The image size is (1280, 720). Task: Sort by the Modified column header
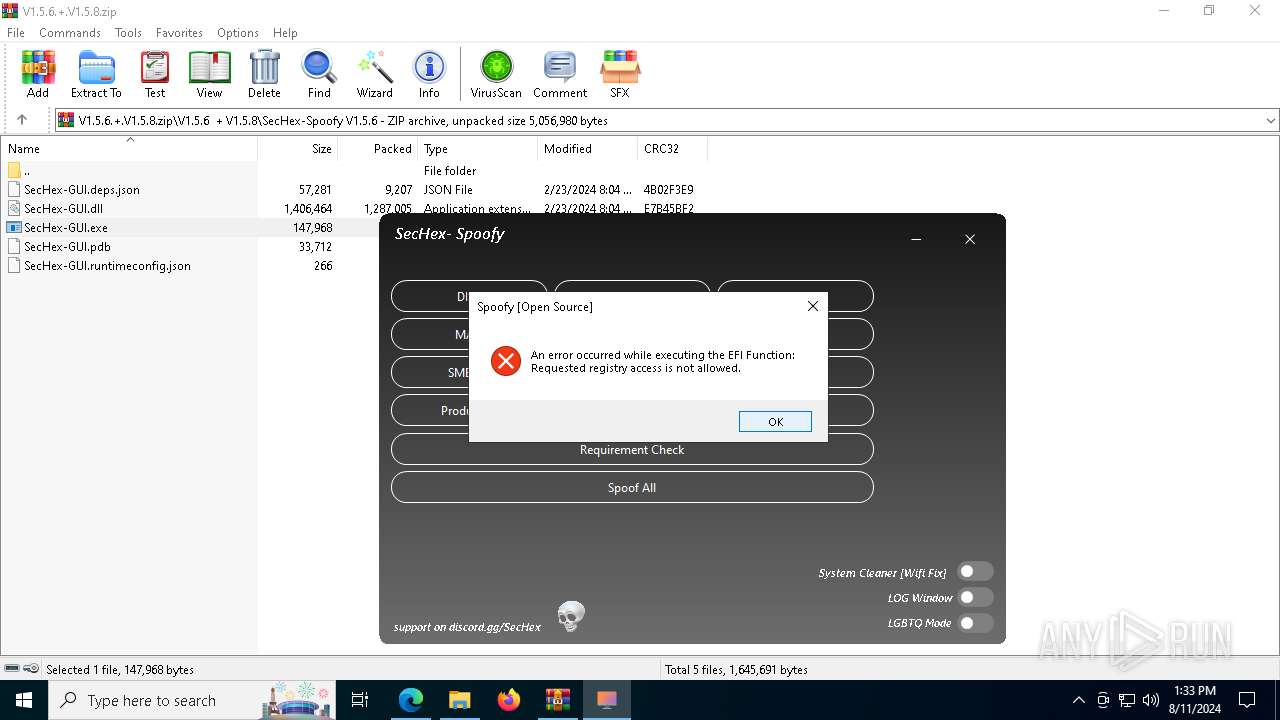(587, 149)
